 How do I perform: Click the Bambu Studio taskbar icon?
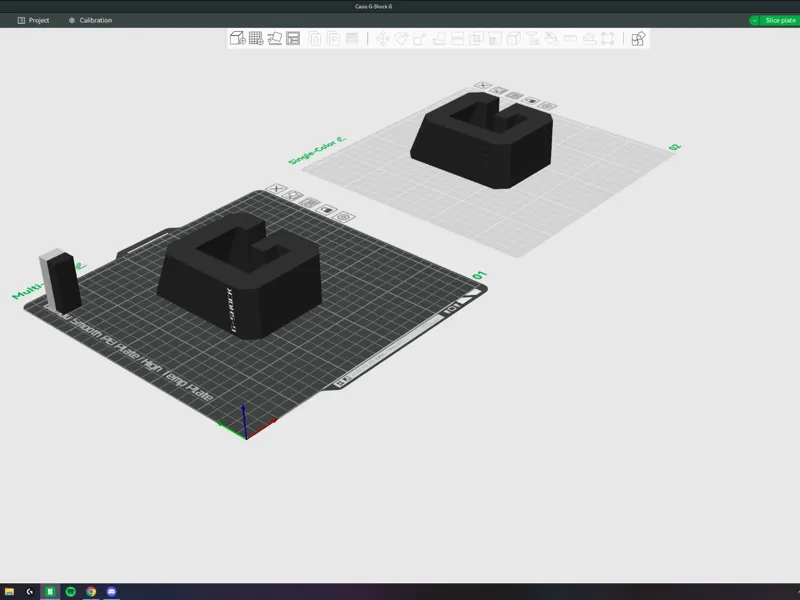[50, 592]
